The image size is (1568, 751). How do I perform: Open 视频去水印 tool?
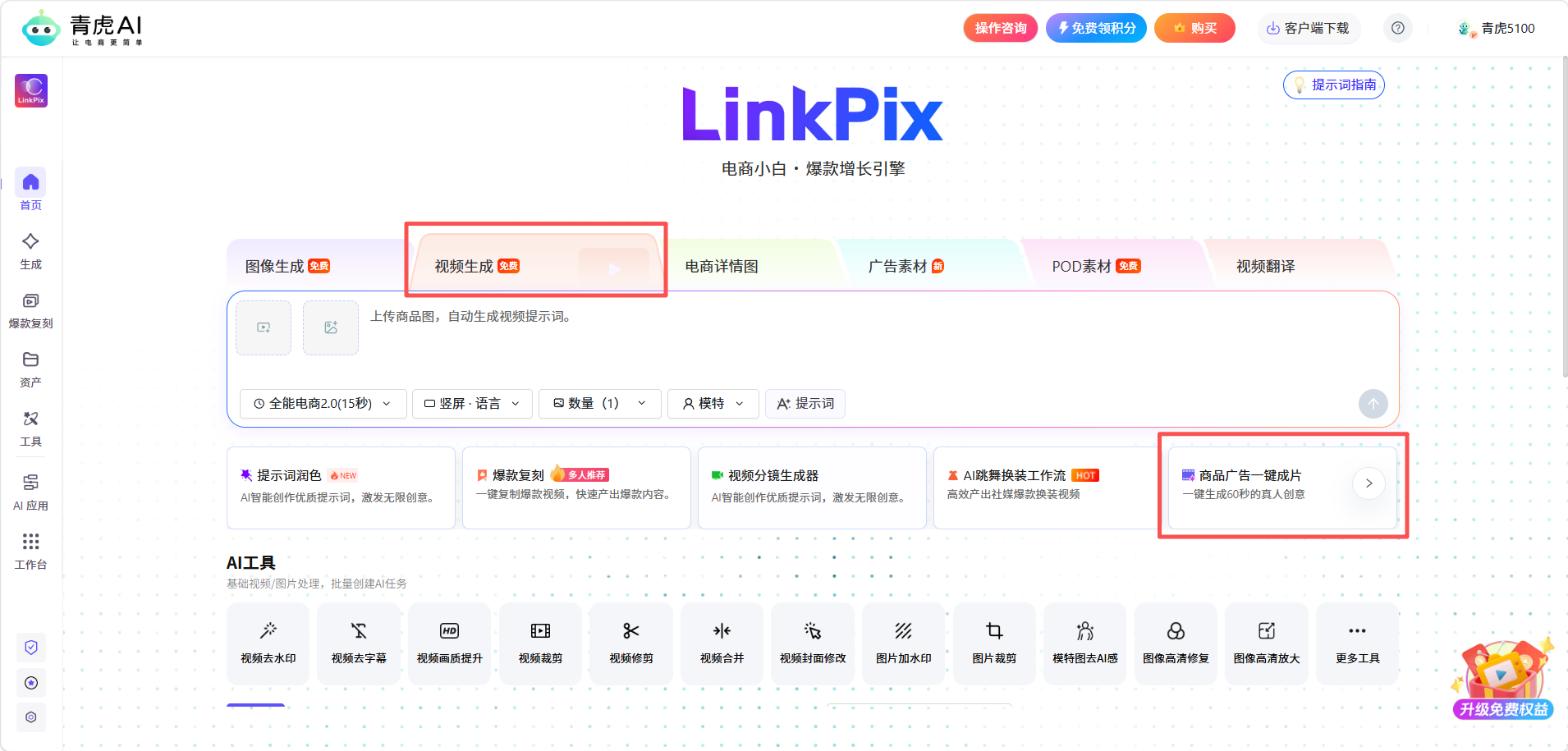click(x=268, y=643)
